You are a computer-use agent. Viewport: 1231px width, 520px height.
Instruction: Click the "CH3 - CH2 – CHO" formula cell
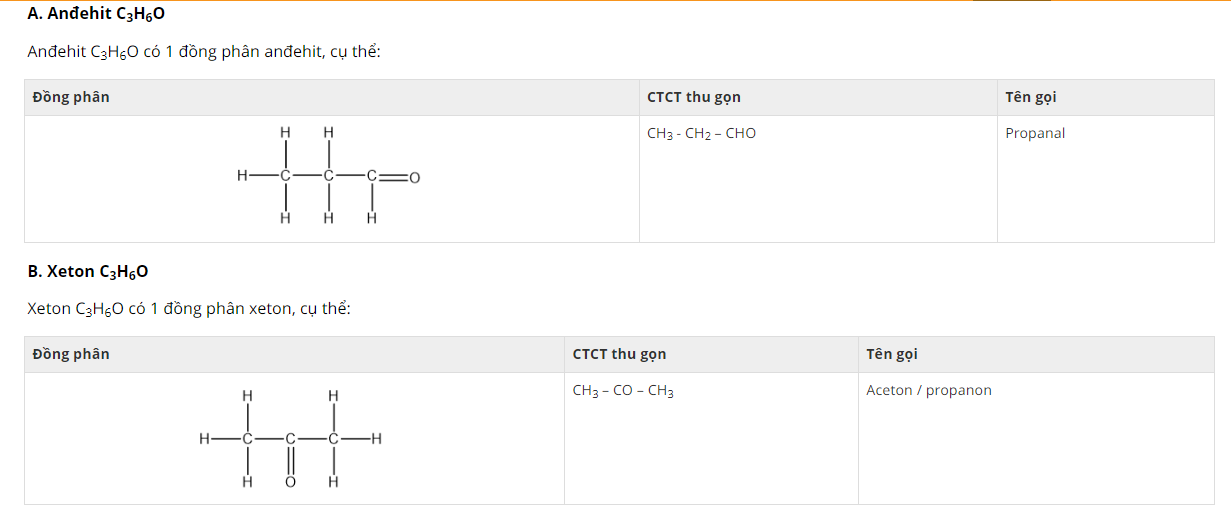click(701, 133)
